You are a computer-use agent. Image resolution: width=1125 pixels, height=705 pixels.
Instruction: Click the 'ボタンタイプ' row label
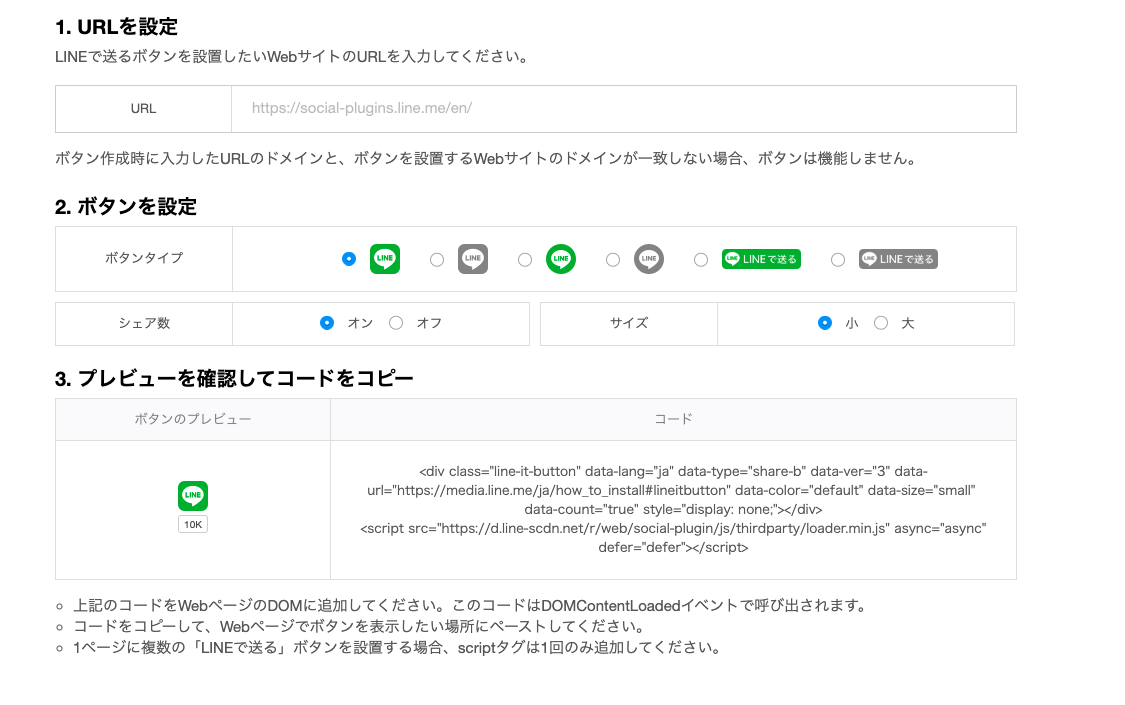coord(144,258)
